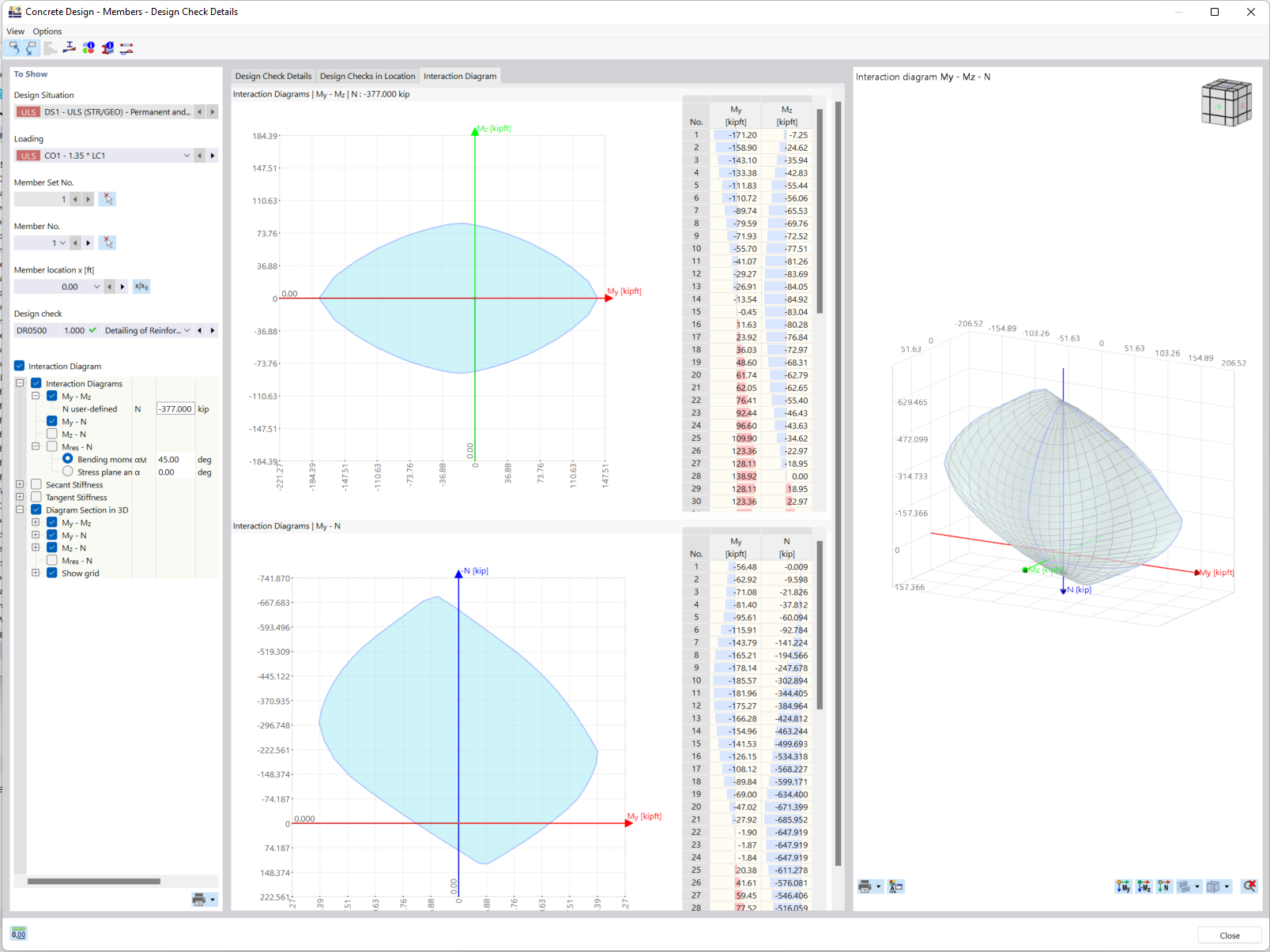Click the Close button
The image size is (1270, 952).
coord(1229,935)
